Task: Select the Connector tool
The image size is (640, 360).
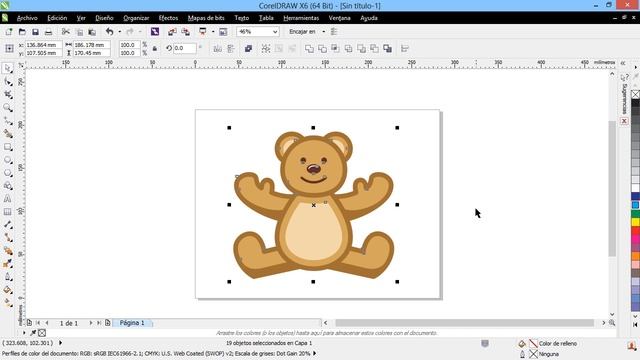Action: [8, 238]
